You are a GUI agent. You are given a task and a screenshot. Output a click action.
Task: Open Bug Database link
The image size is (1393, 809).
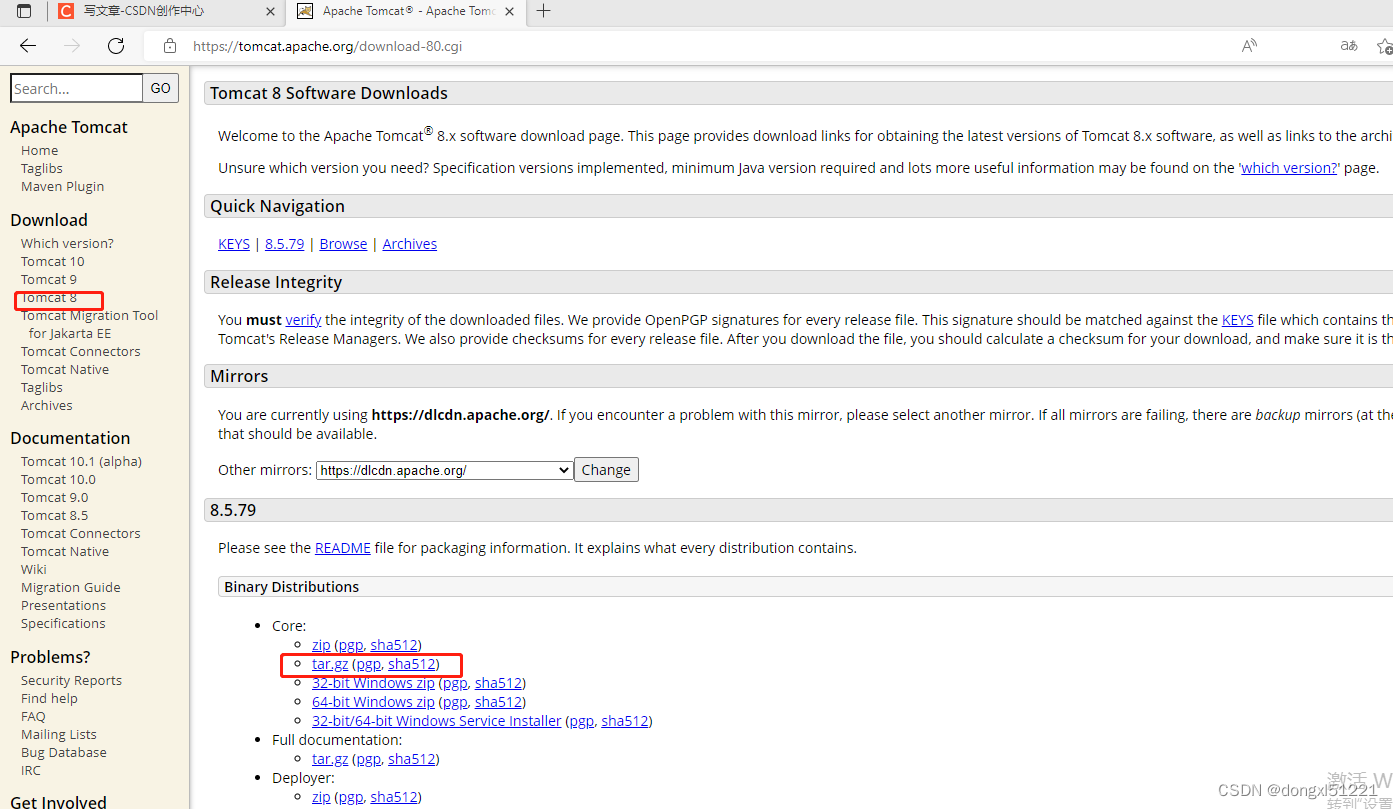pos(64,752)
